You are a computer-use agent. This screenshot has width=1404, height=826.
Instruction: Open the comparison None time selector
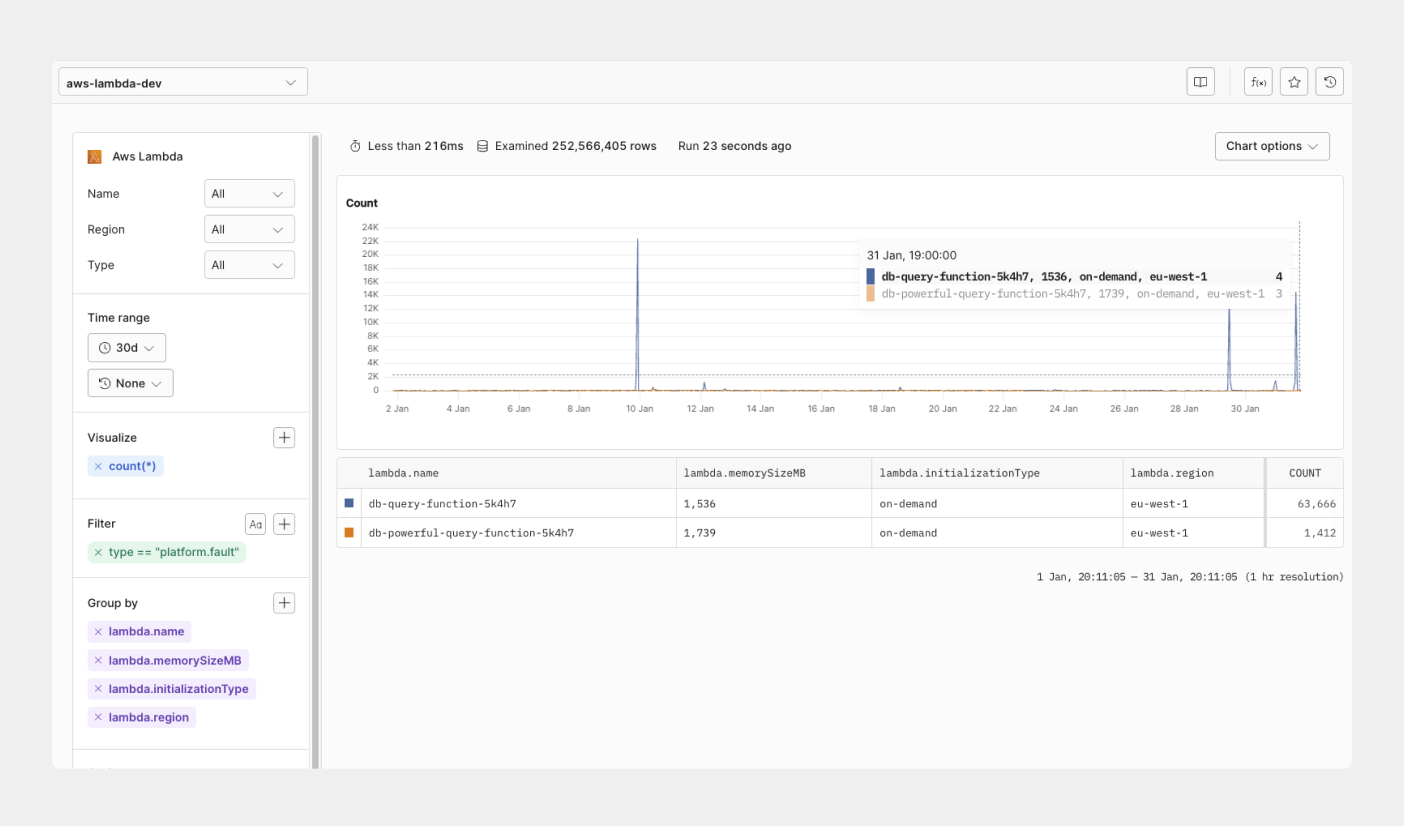click(130, 382)
